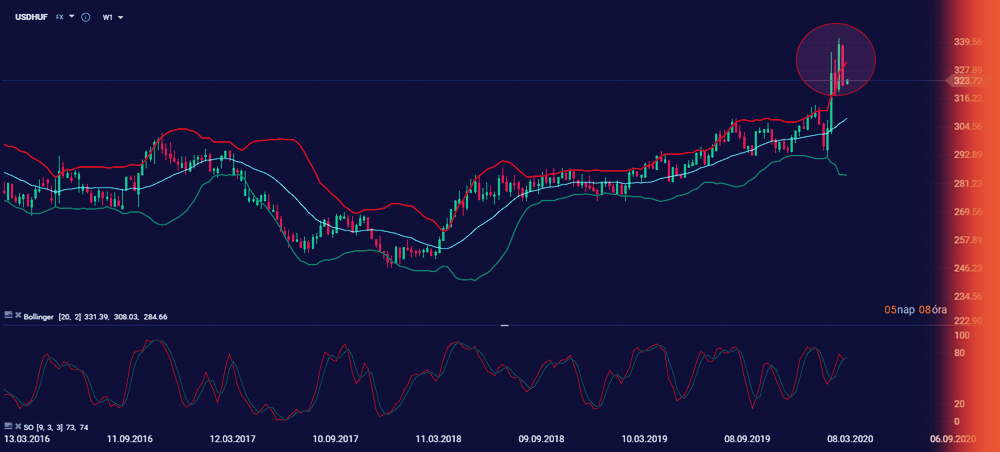The width and height of the screenshot is (1000, 452).
Task: Expand the FX instrument type dropdown
Action: [65, 17]
